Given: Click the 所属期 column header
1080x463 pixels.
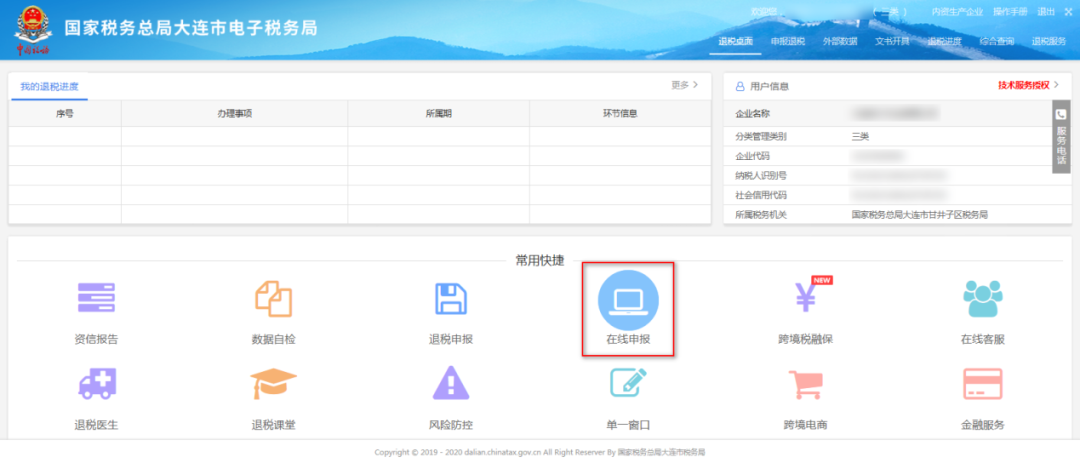Looking at the screenshot, I should tap(439, 114).
